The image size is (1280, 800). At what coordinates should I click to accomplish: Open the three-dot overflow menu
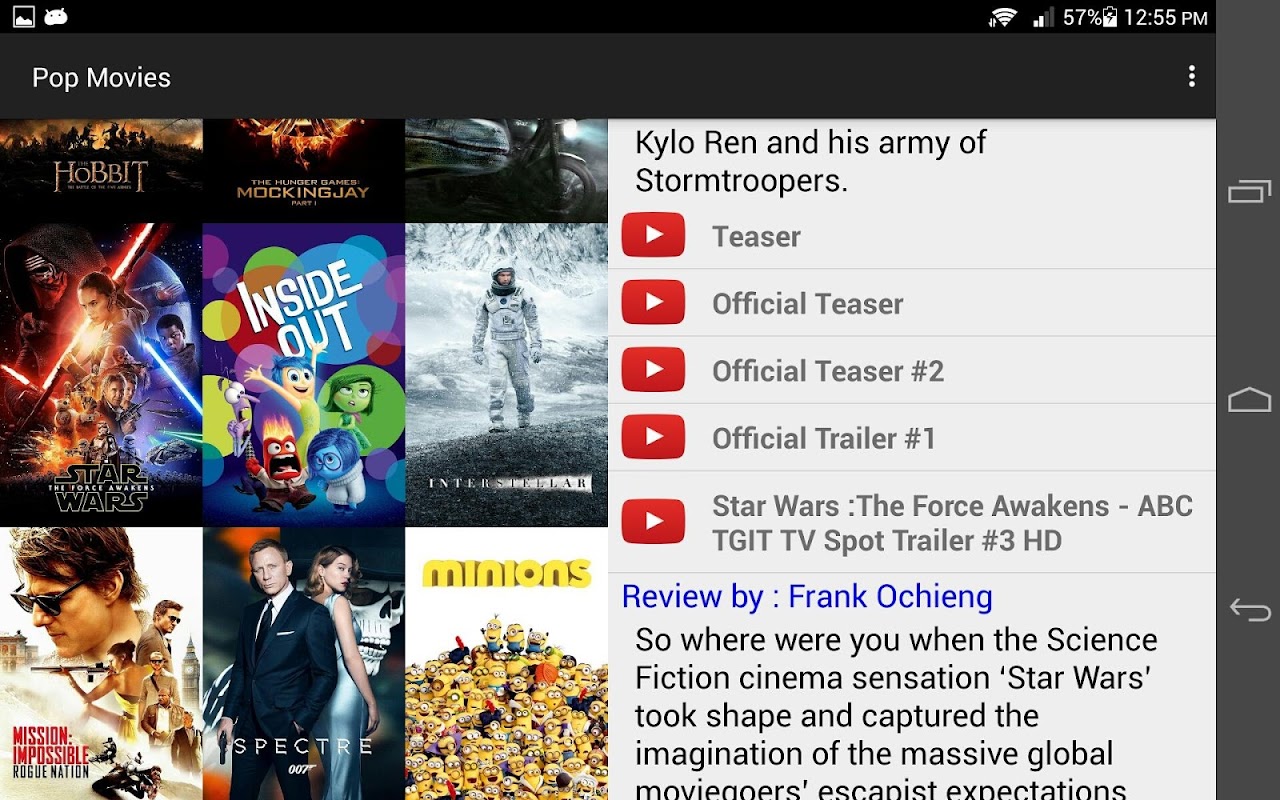[x=1191, y=77]
